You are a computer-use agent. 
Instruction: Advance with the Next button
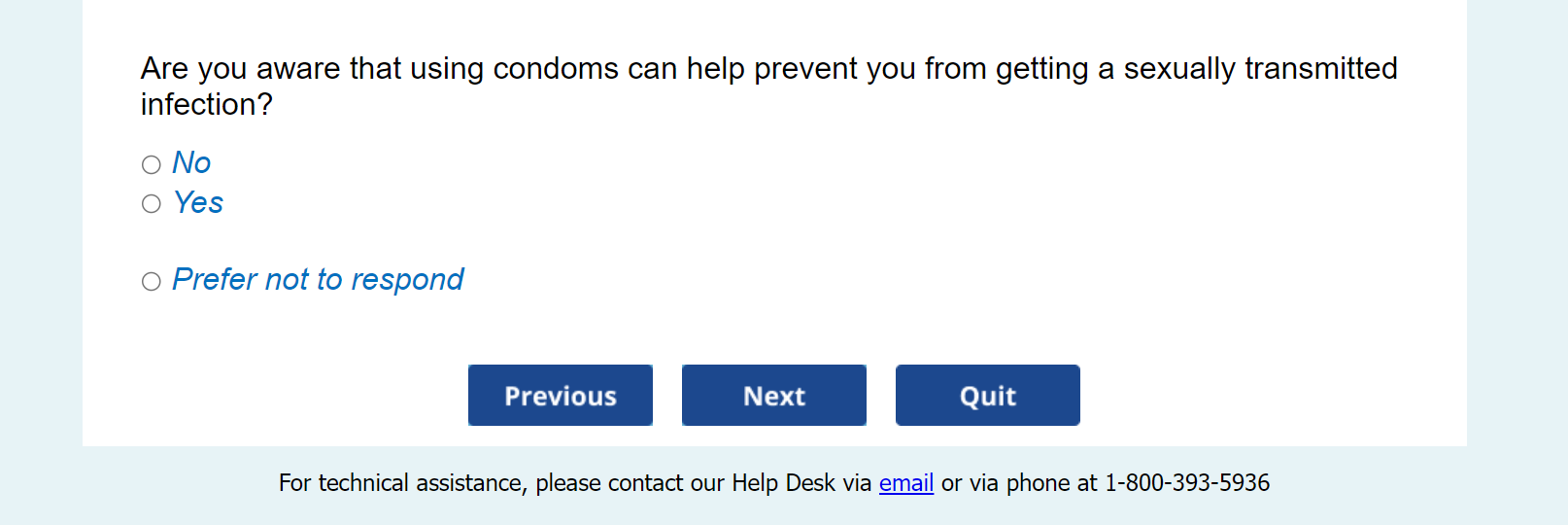(774, 396)
